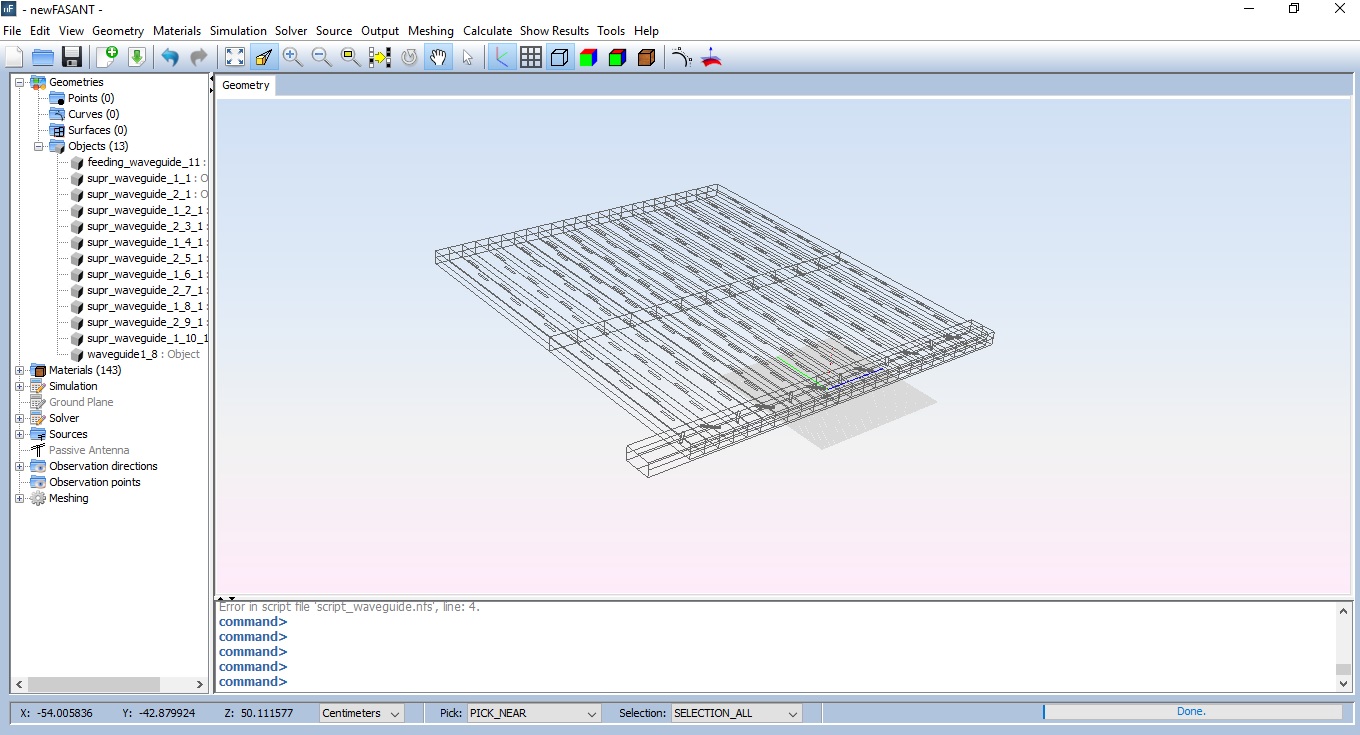Expand the Sources tree node
Screen dimensions: 1360x735
click(x=21, y=434)
